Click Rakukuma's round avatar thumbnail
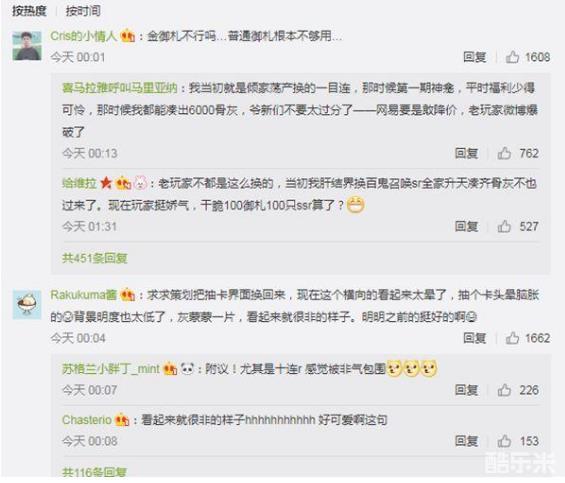 coord(27,305)
